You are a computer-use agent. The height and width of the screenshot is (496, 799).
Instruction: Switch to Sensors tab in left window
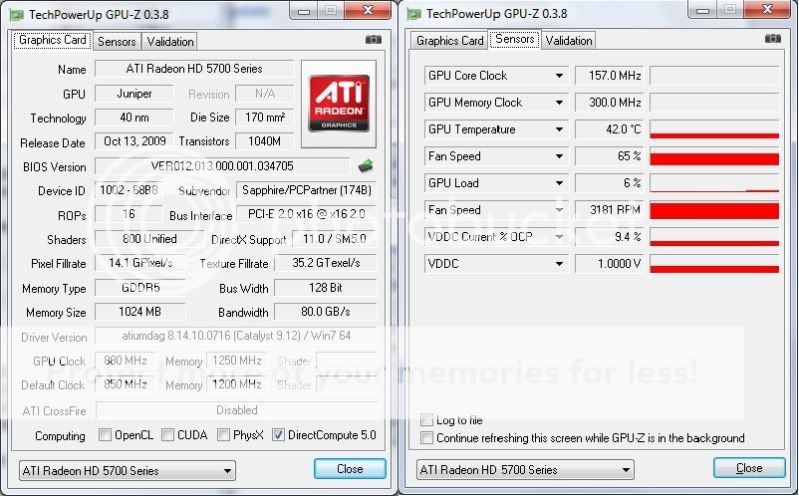tap(116, 42)
